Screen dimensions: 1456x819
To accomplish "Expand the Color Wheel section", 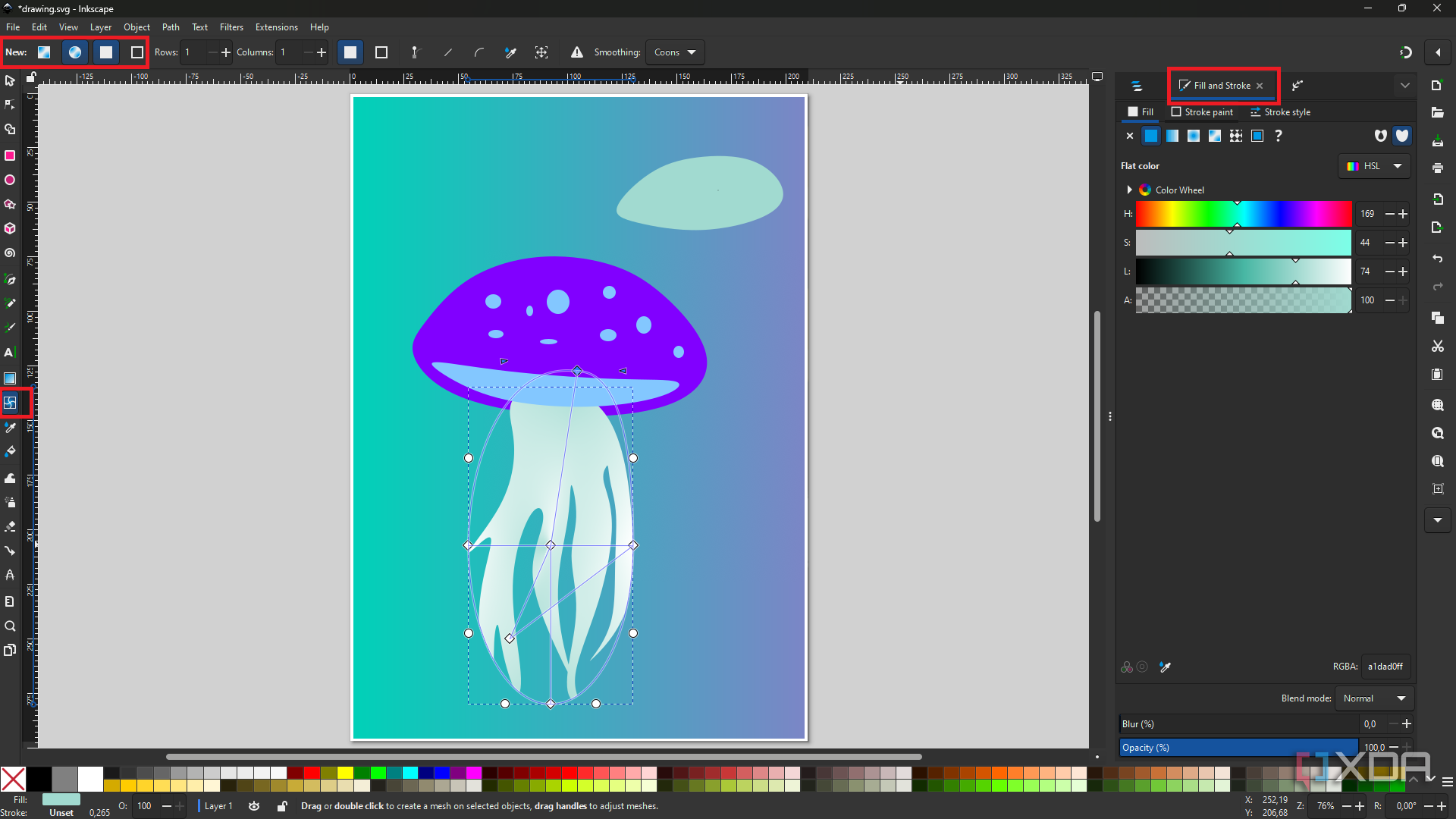I will coord(1130,190).
